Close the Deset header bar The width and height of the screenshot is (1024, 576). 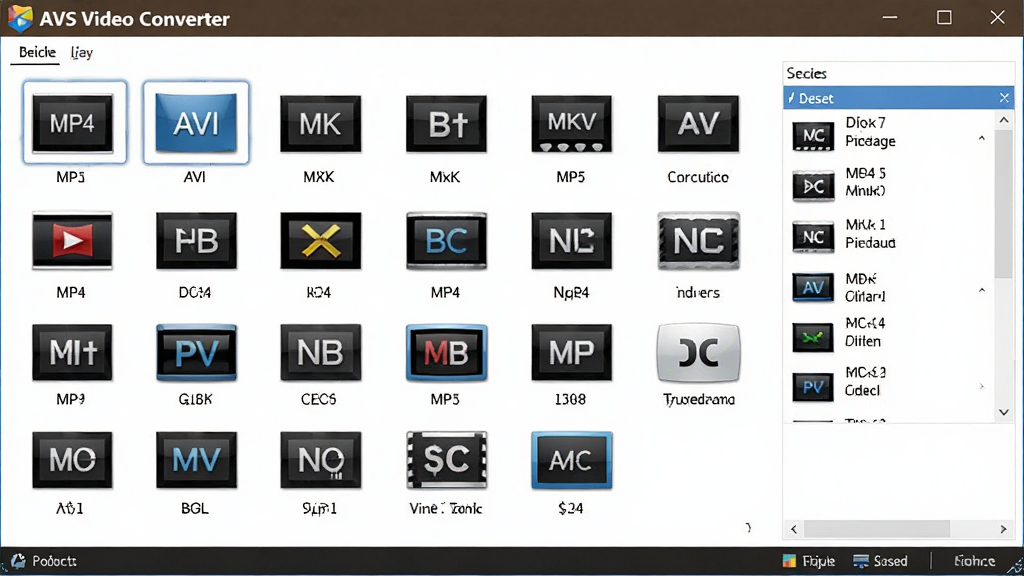point(1004,98)
